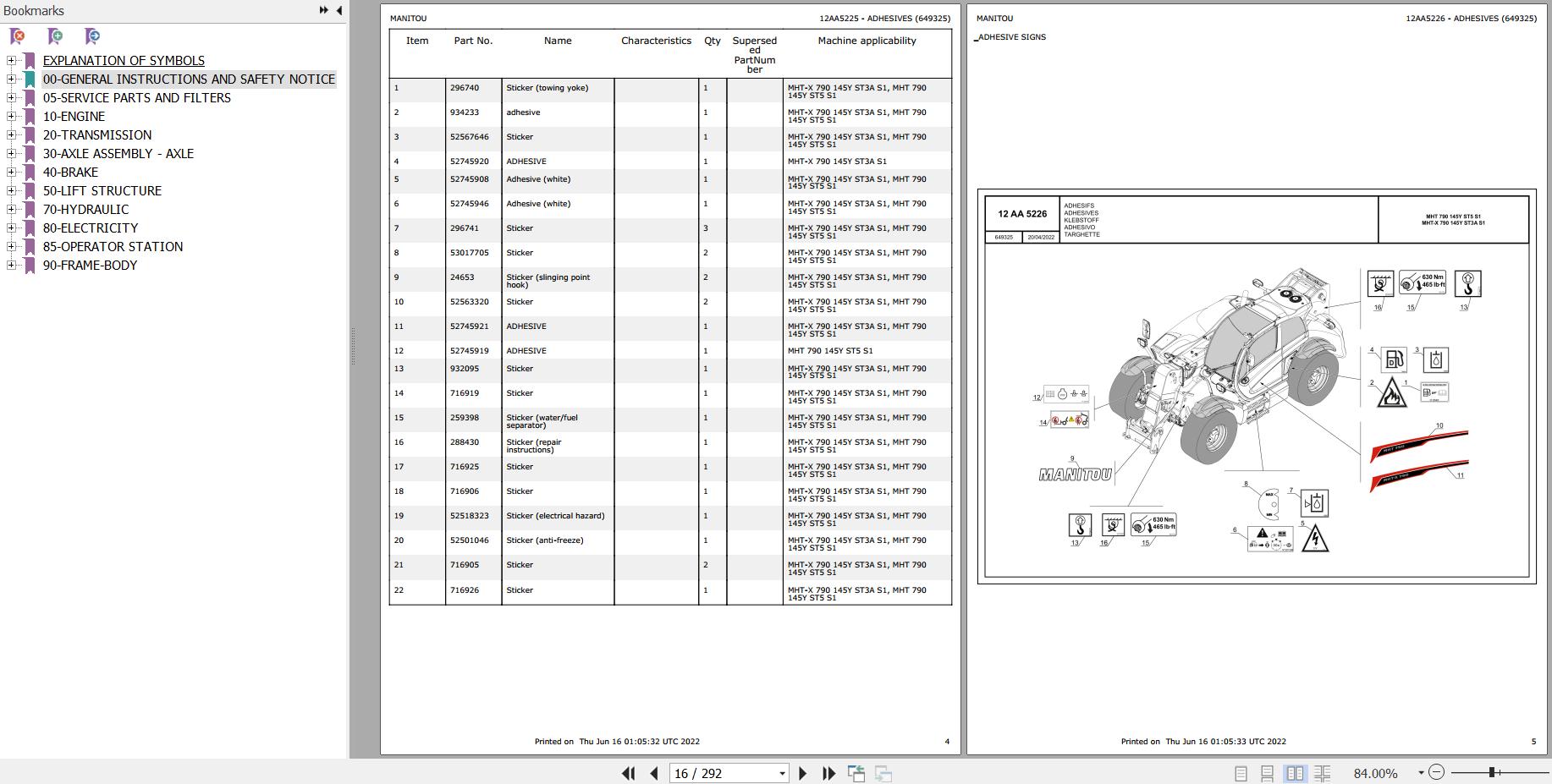Click the 84.00% zoom value

[1376, 773]
